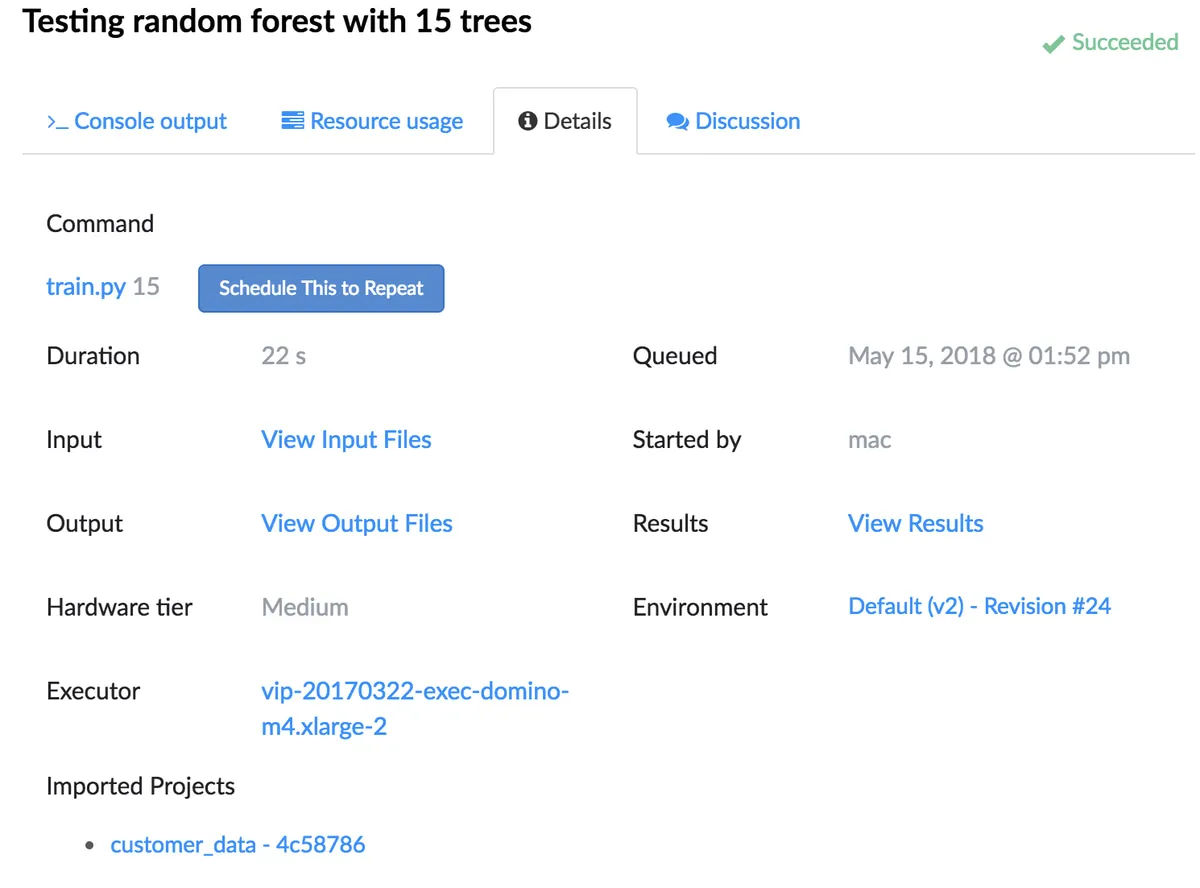Click the Succeeded status text

click(x=1124, y=42)
